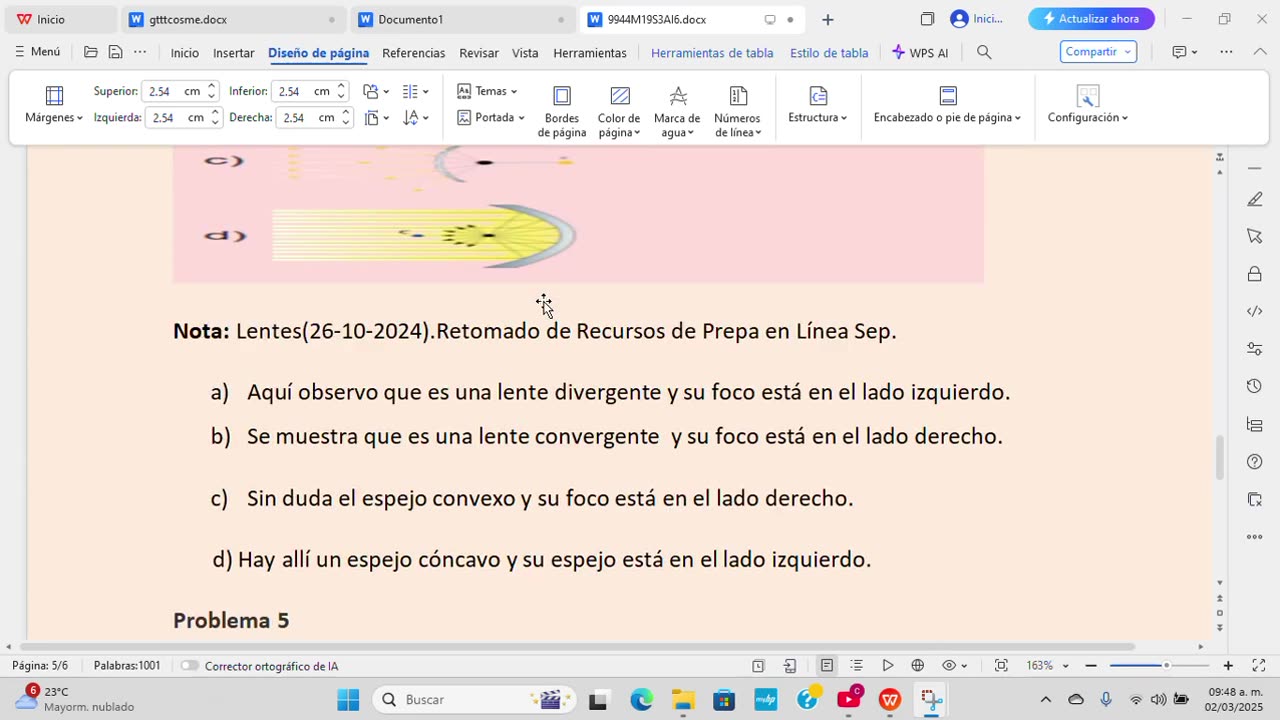Click the zoom slider handle
1280x720 pixels.
click(1166, 666)
